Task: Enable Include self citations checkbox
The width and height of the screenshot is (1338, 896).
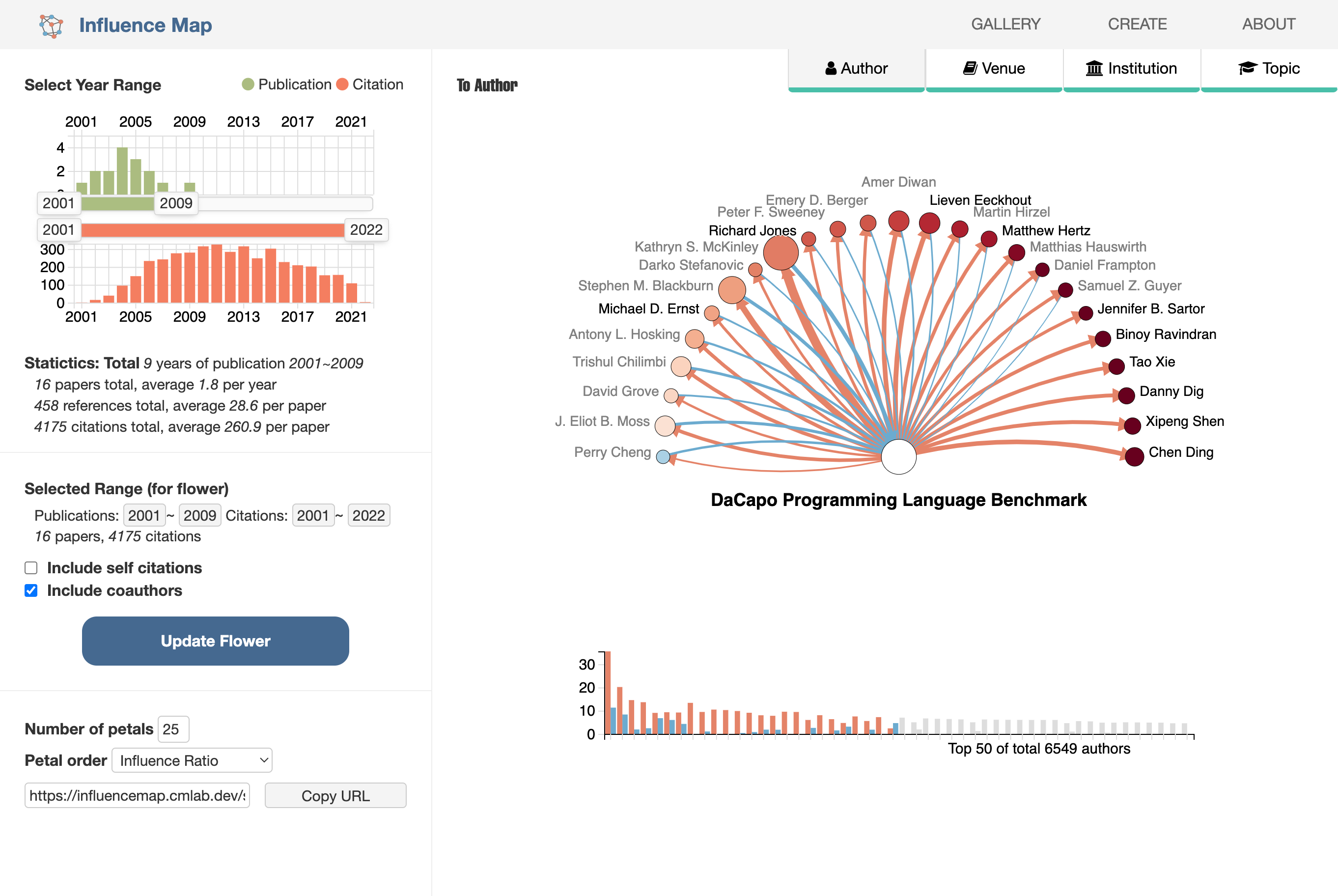Action: [x=31, y=568]
